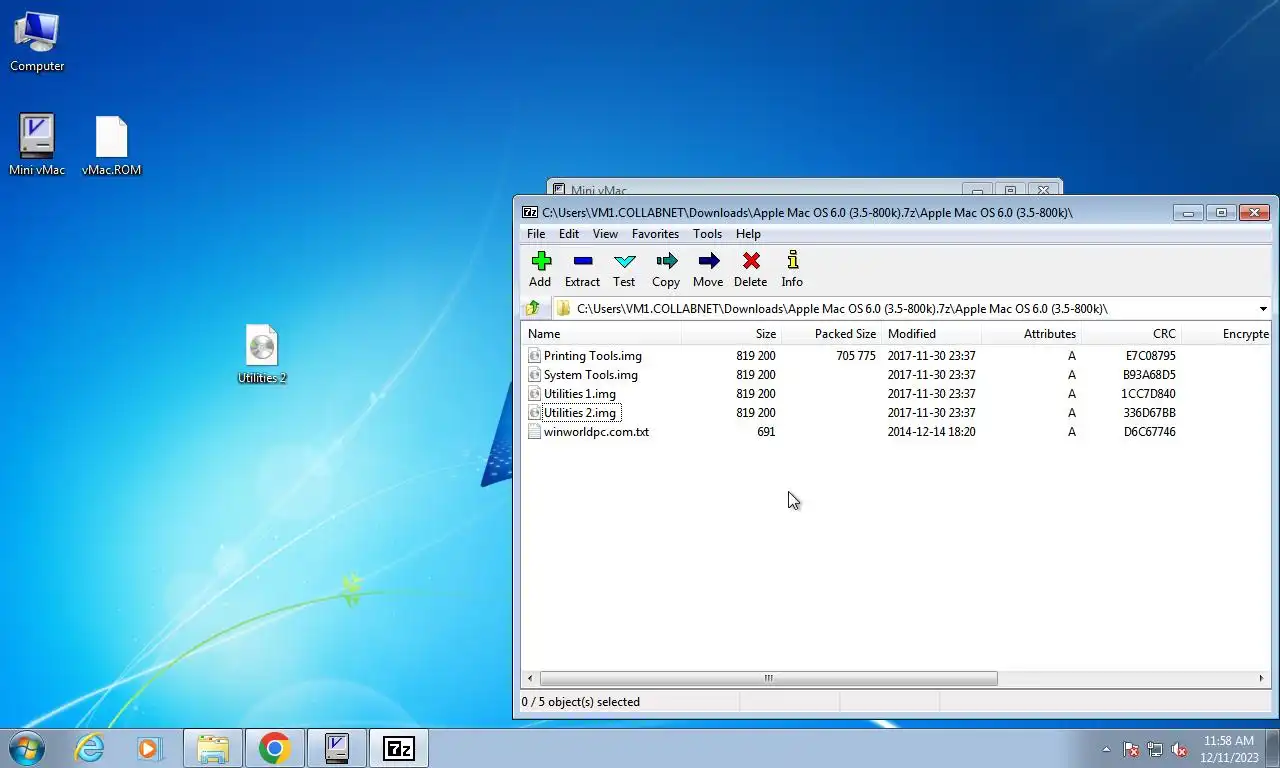
Task: Open the Help menu
Action: pos(748,234)
